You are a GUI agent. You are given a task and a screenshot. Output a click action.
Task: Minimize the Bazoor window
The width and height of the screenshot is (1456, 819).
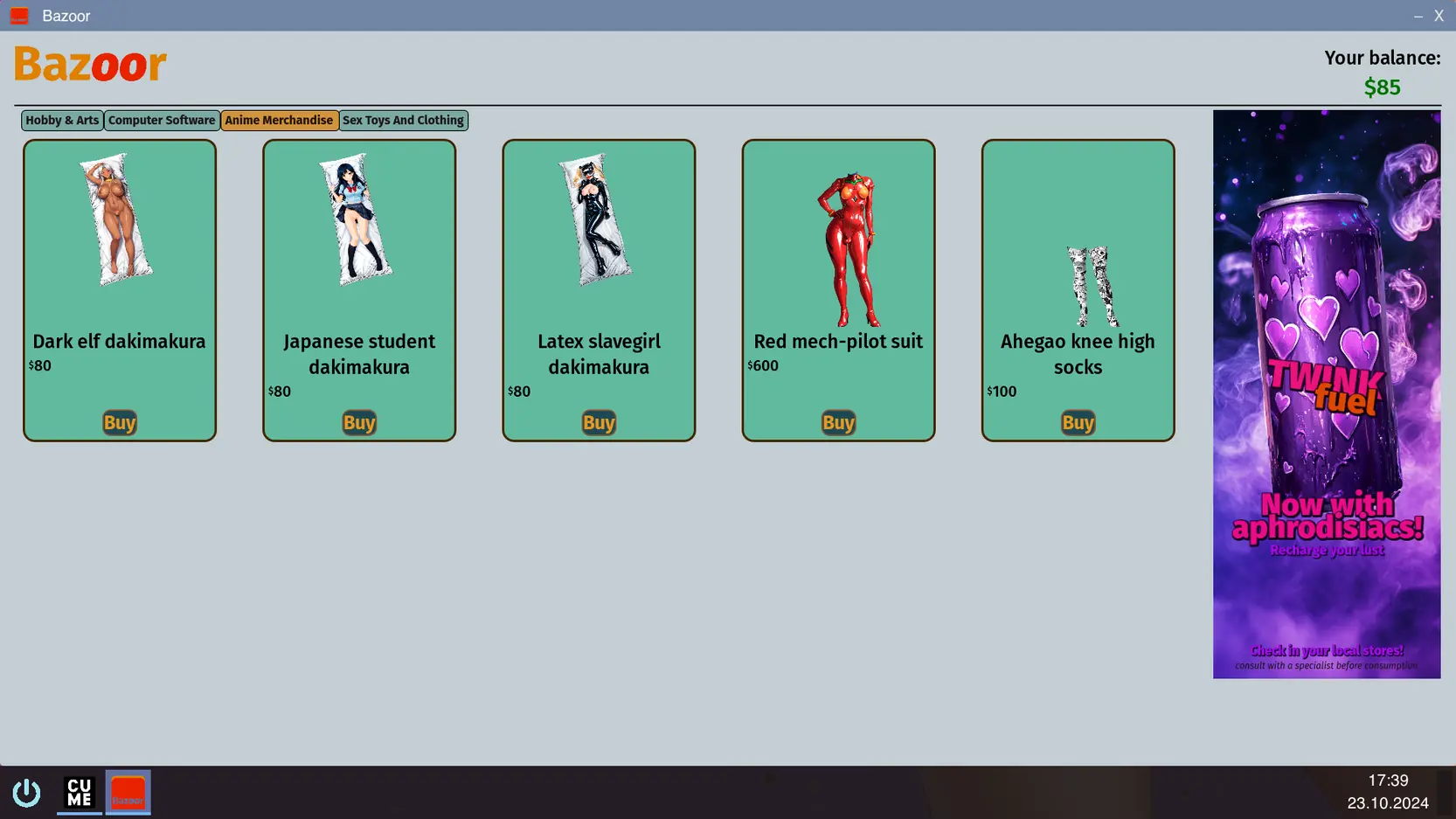click(x=1418, y=16)
